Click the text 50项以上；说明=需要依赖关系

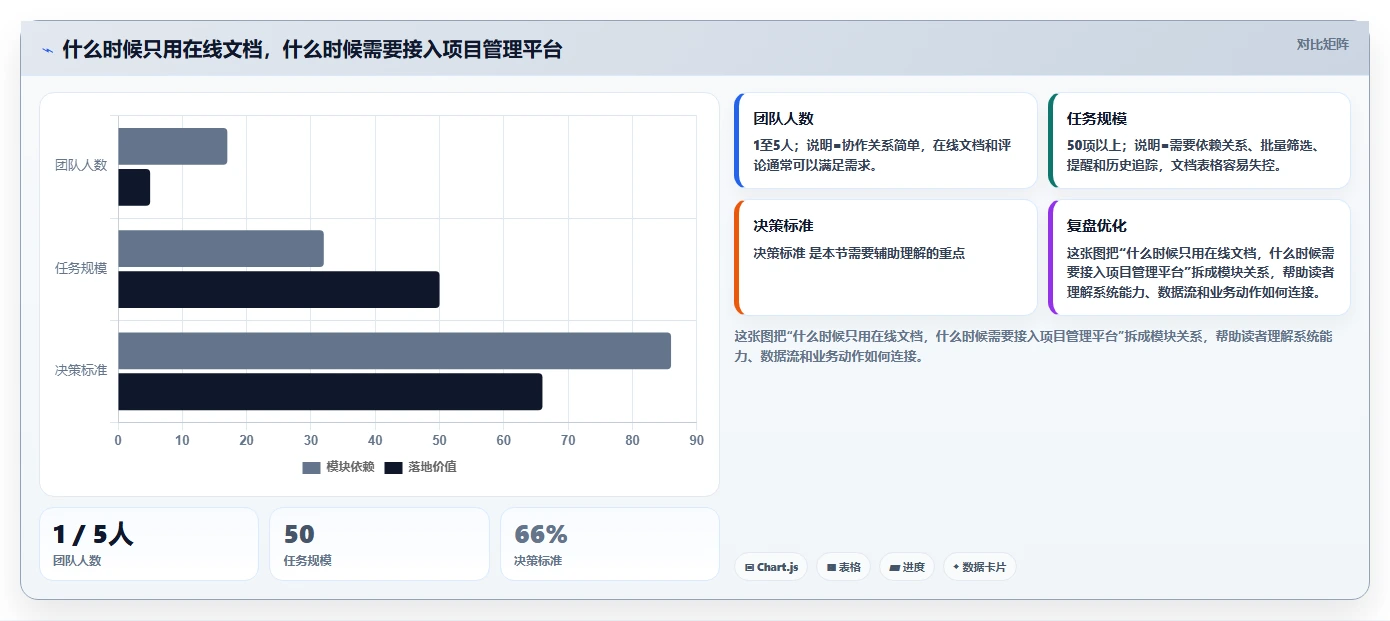[x=1156, y=145]
